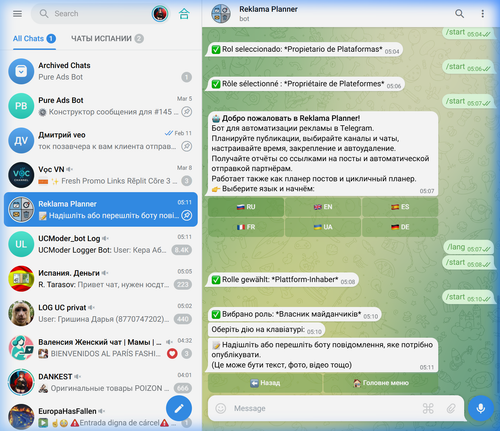Open the DANKEST channel
The image size is (500, 431).
101,382
